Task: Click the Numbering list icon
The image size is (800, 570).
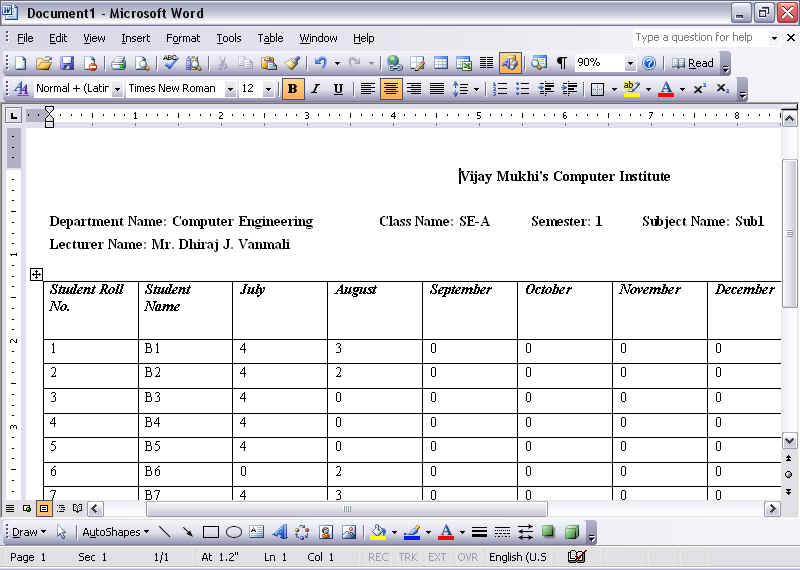Action: [499, 89]
